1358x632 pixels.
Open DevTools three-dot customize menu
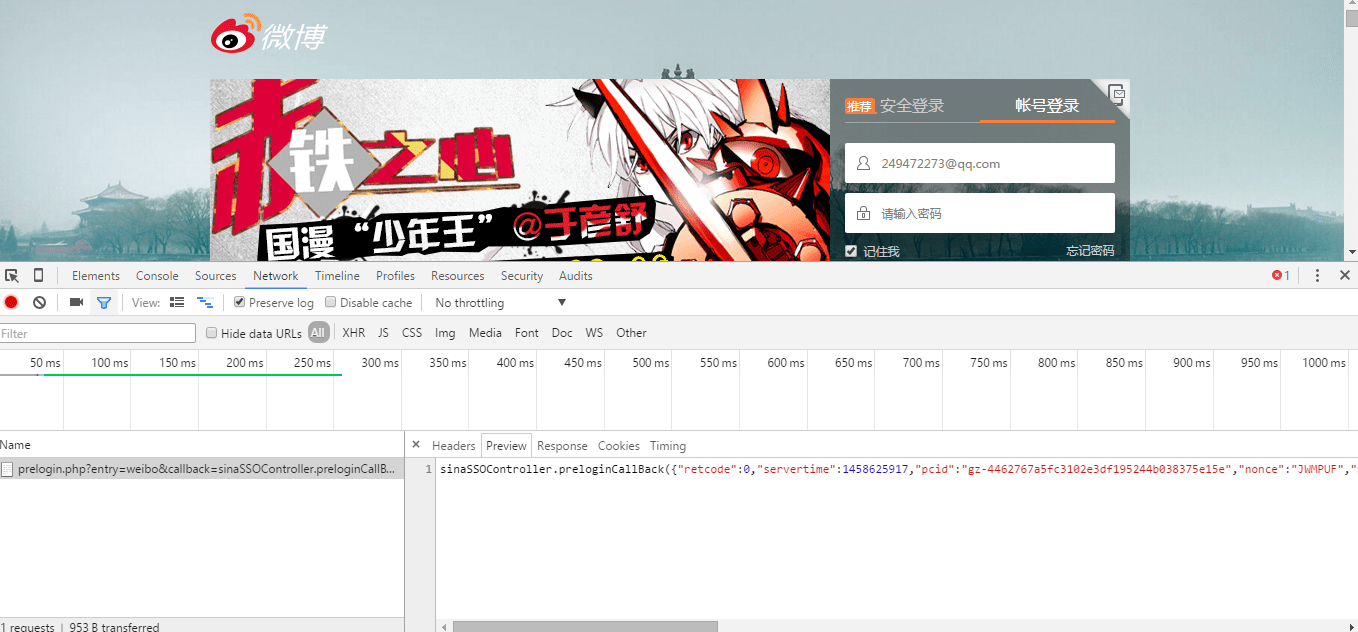pyautogui.click(x=1317, y=276)
